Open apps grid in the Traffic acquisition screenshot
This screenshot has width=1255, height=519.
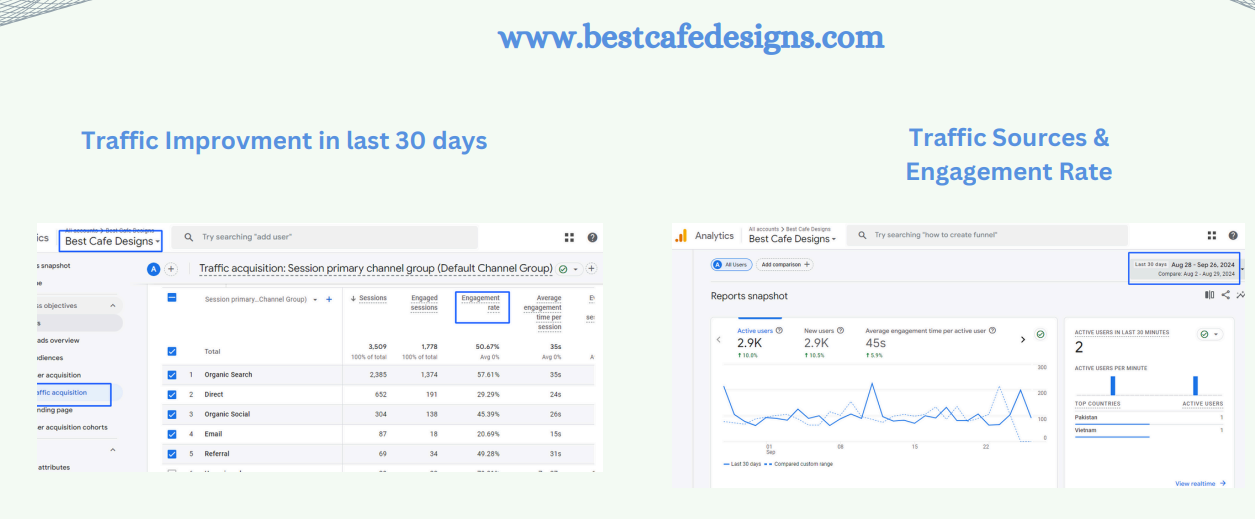click(569, 238)
